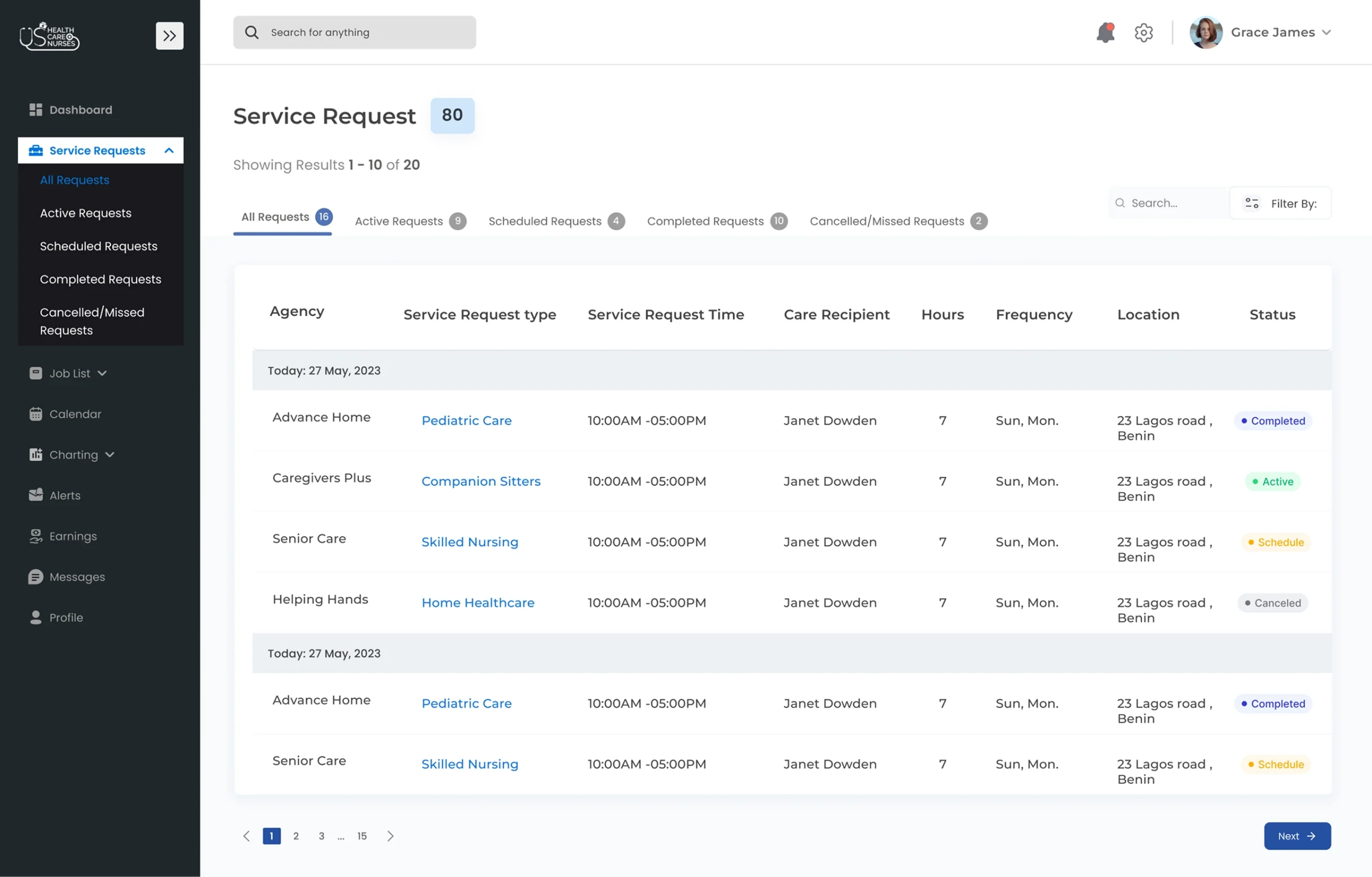Open the Alerts section
Image resolution: width=1372 pixels, height=877 pixels.
tap(65, 496)
